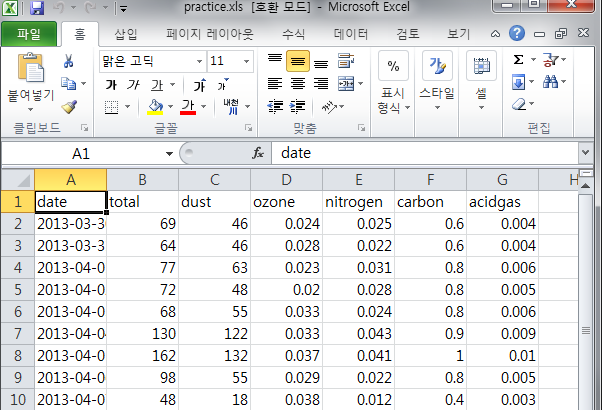
Task: Open the 파일 file menu button
Action: (28, 34)
